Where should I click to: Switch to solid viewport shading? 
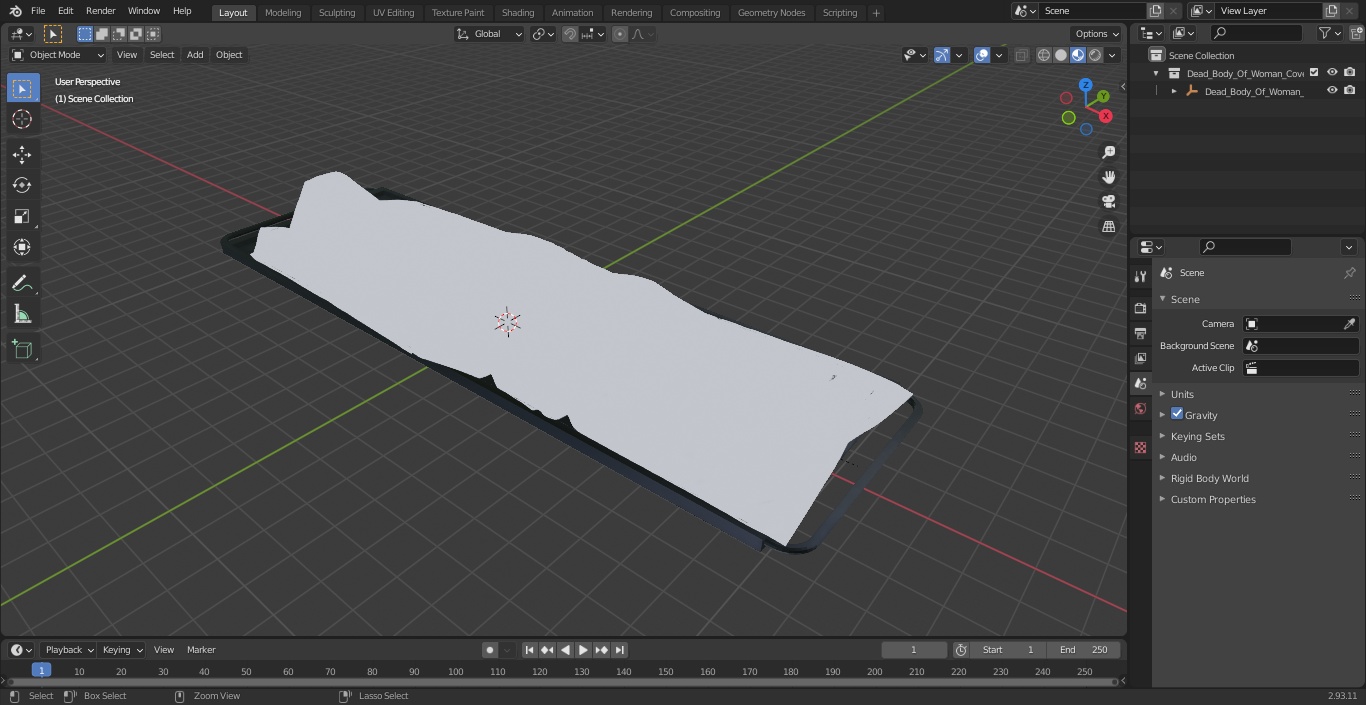1061,55
